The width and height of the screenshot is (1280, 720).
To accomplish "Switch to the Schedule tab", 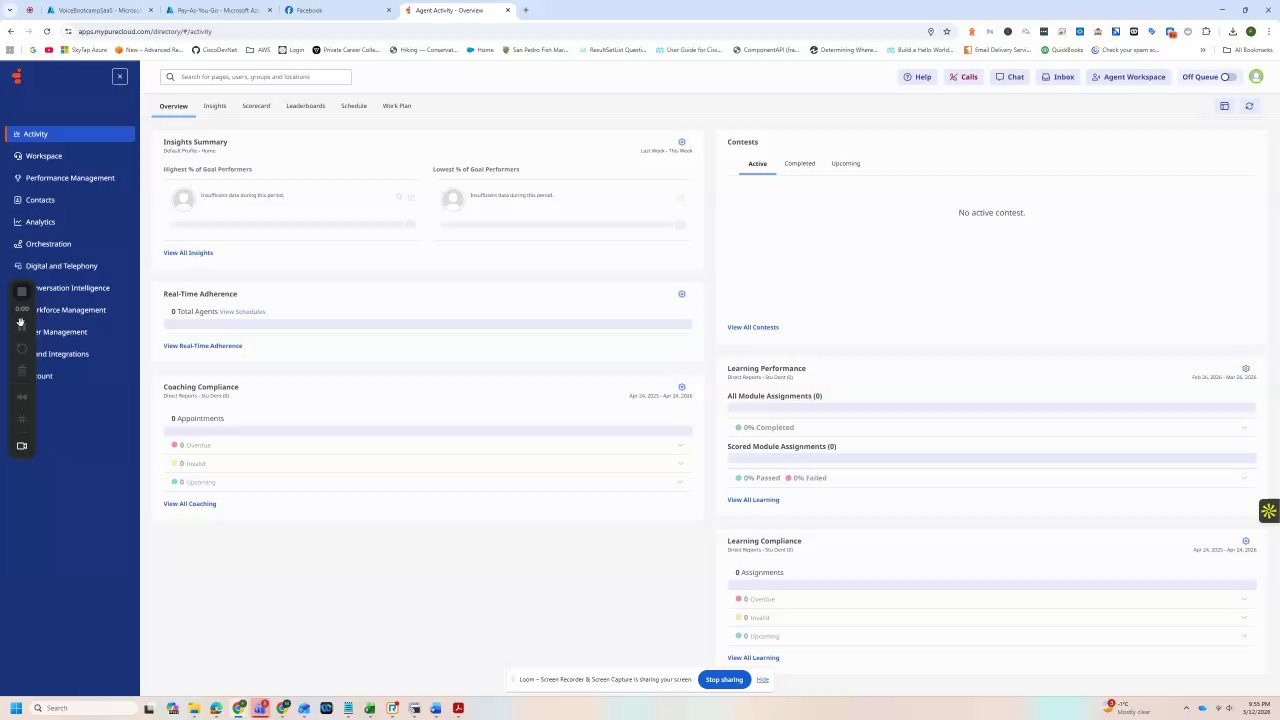I will pos(354,106).
